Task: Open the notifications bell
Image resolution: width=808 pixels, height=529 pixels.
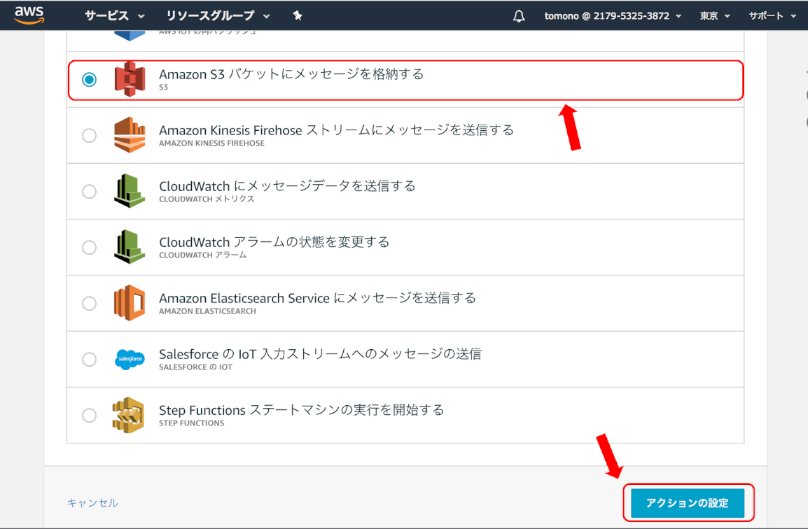Action: 519,16
